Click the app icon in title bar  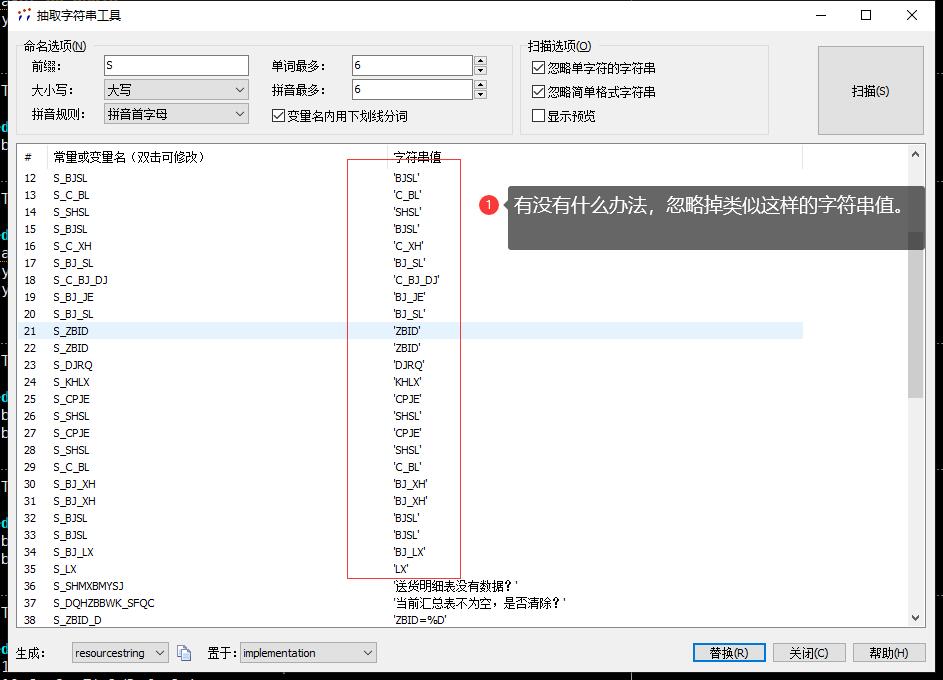[23, 16]
